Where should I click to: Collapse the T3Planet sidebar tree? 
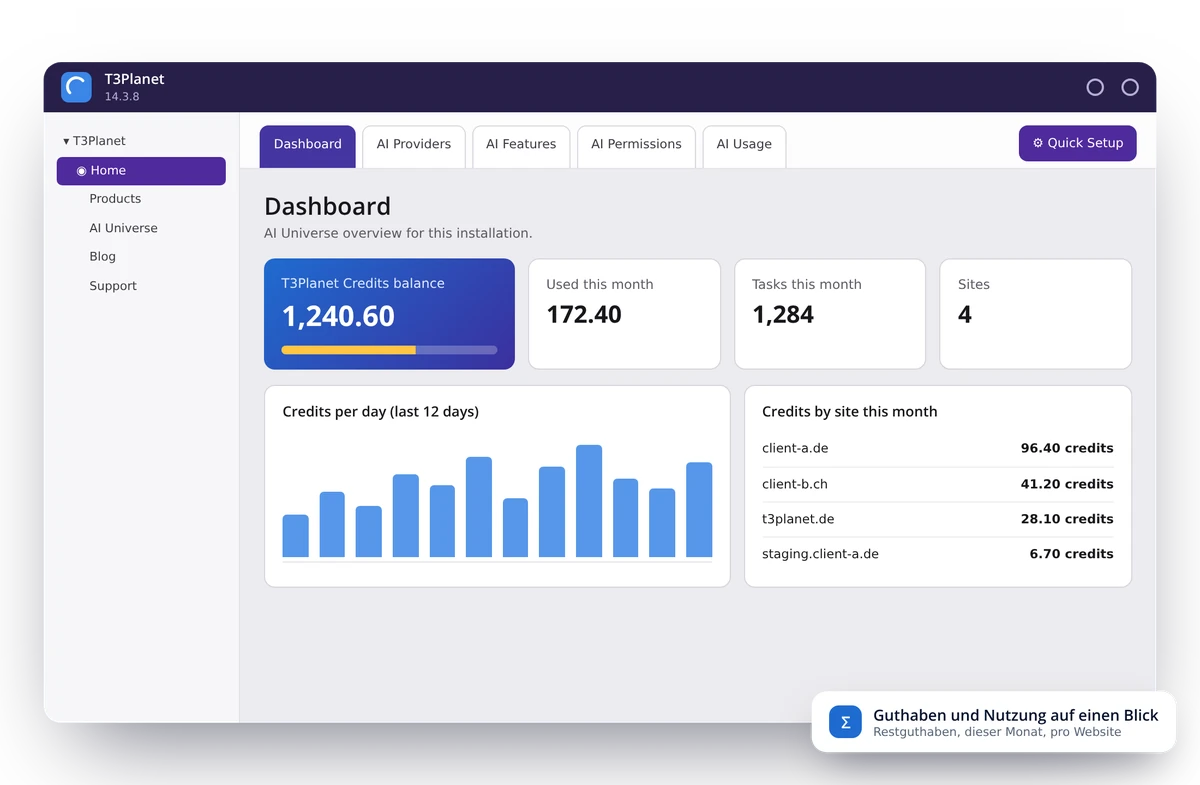pos(66,141)
